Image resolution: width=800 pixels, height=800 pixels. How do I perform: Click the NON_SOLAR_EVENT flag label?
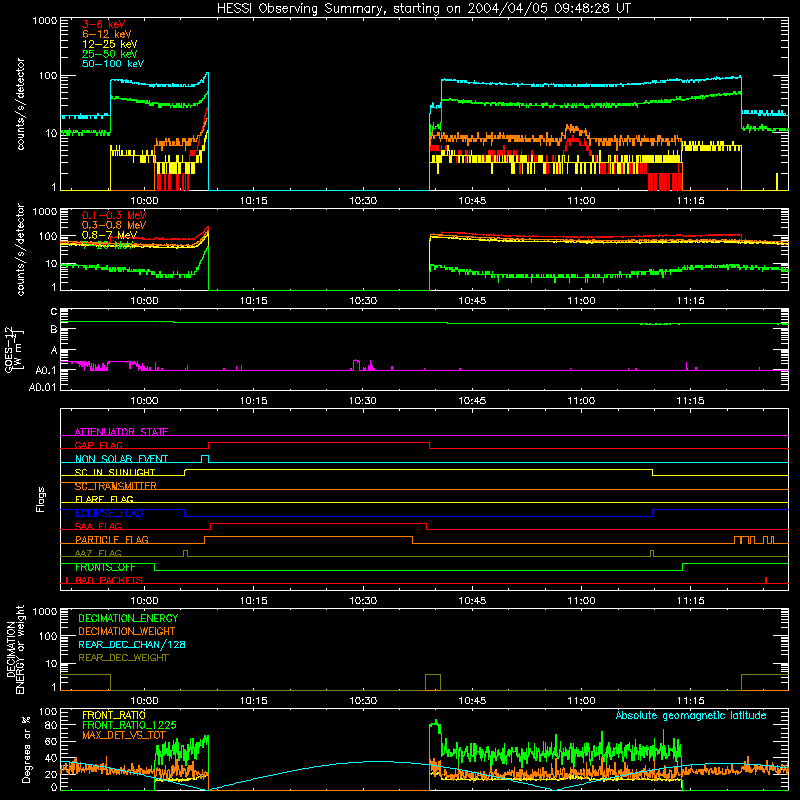point(121,459)
